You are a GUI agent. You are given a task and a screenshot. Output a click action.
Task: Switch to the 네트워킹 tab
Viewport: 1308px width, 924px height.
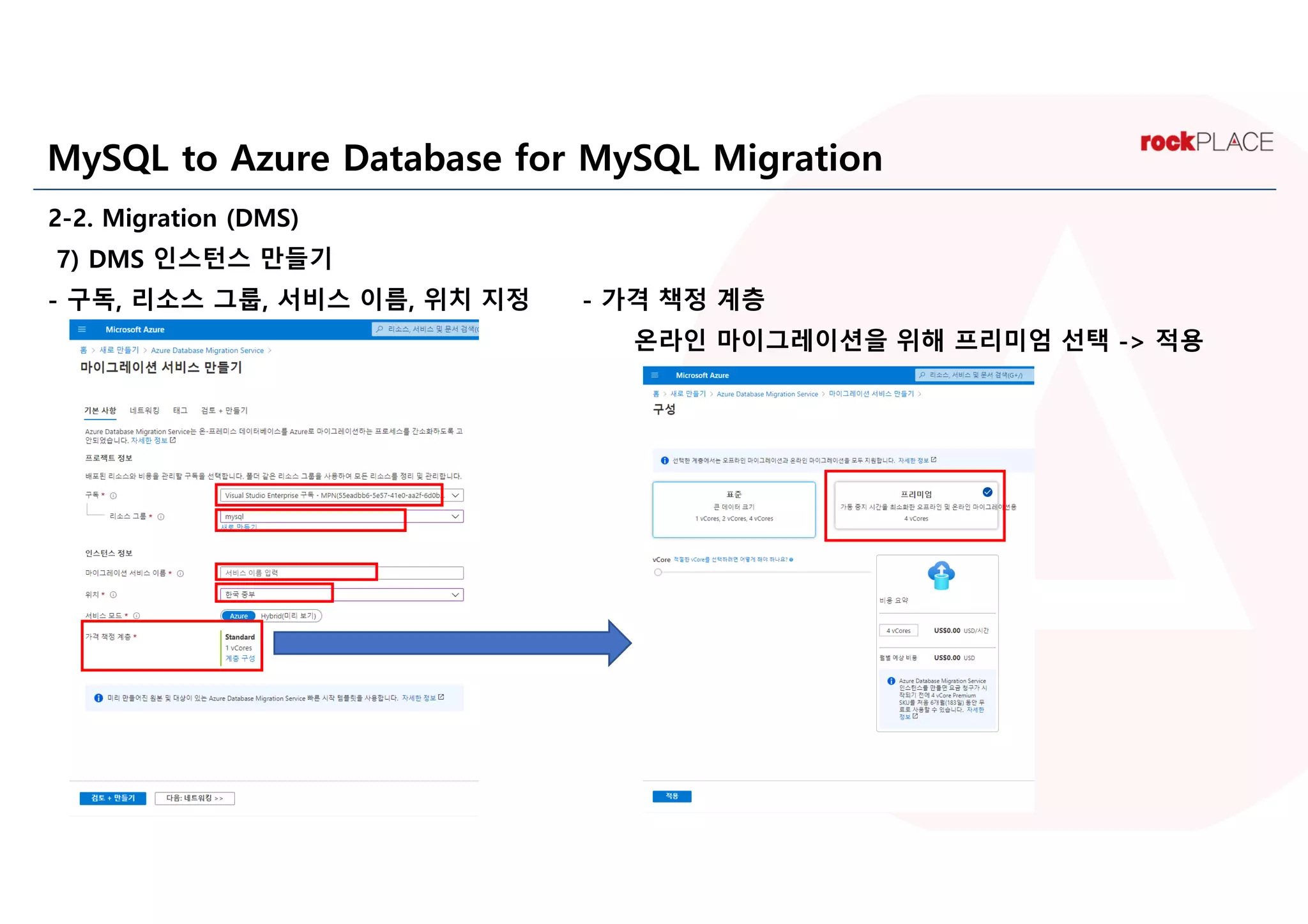[144, 411]
